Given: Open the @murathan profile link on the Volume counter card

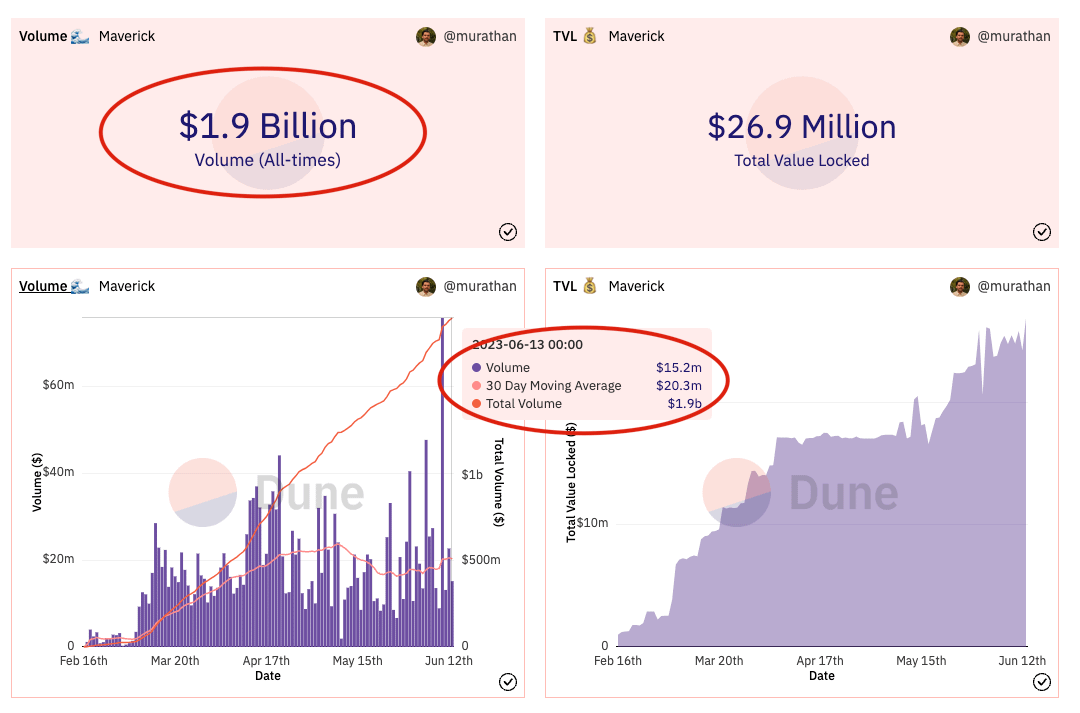Looking at the screenshot, I should [480, 36].
